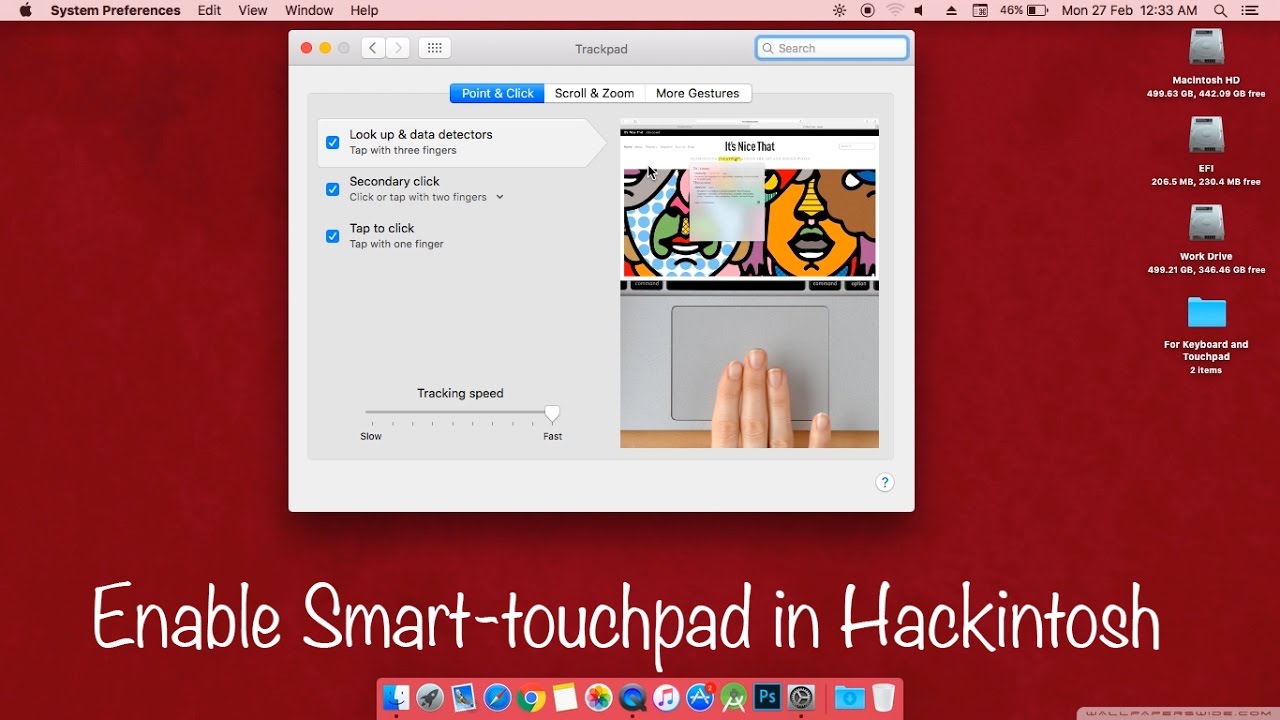Image resolution: width=1280 pixels, height=720 pixels.
Task: Open the Notes app in dock
Action: click(565, 697)
